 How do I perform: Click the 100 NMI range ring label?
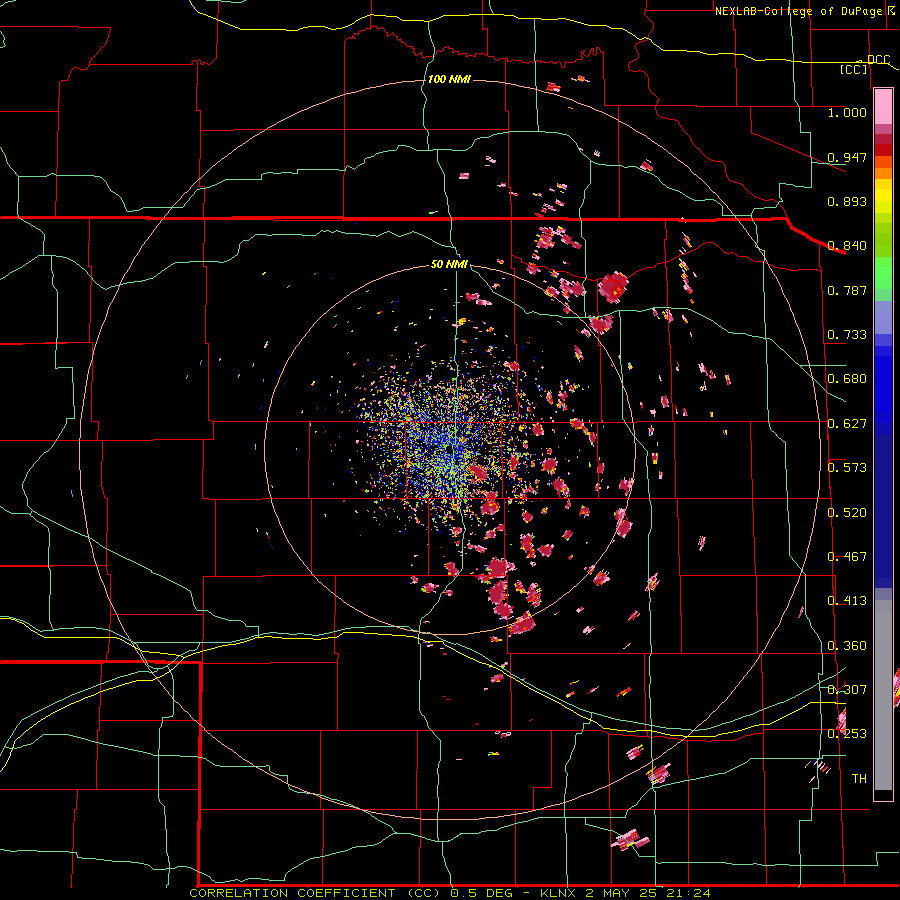pyautogui.click(x=449, y=79)
